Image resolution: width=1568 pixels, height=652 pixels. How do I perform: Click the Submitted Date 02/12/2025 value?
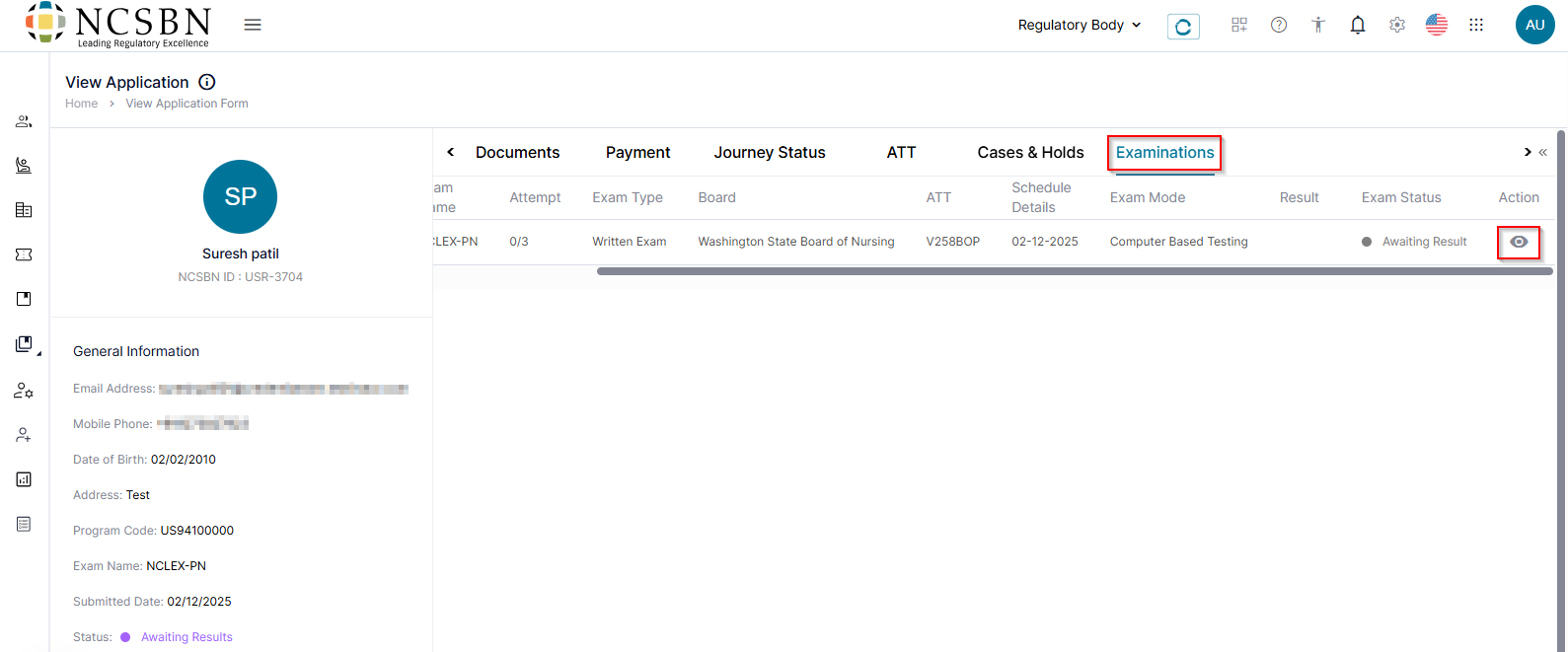point(199,602)
